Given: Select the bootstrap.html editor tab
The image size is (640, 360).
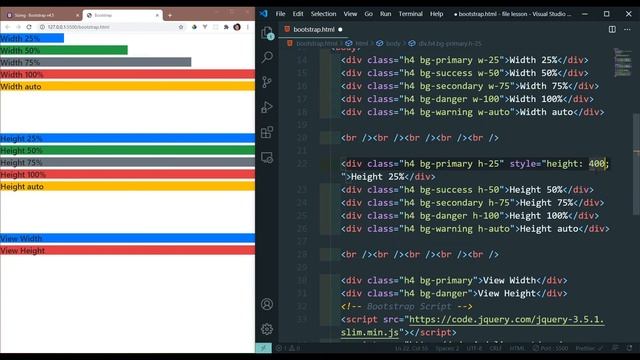Looking at the screenshot, I should (313, 29).
